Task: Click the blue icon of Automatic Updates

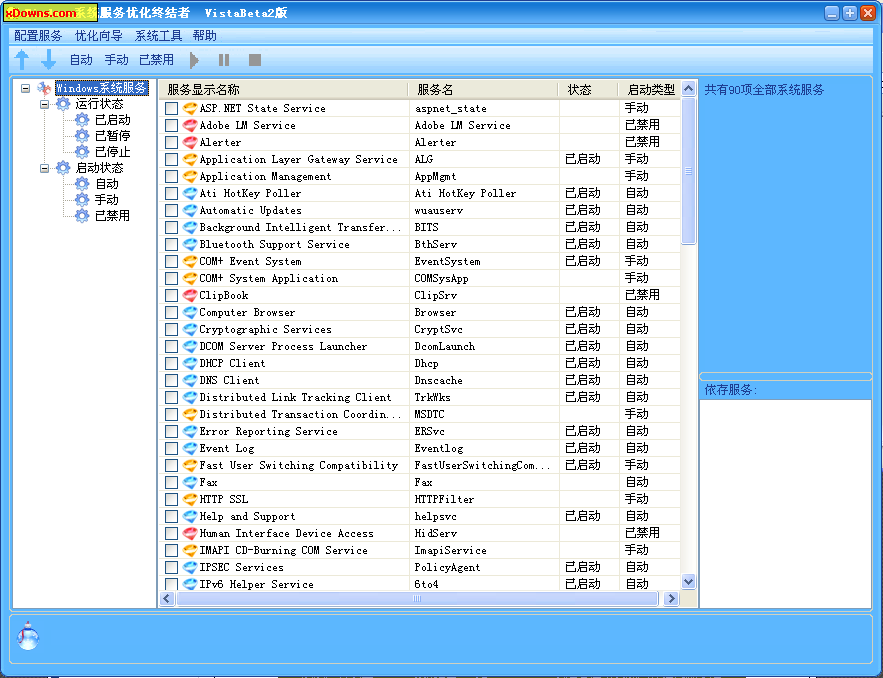Action: (x=190, y=210)
